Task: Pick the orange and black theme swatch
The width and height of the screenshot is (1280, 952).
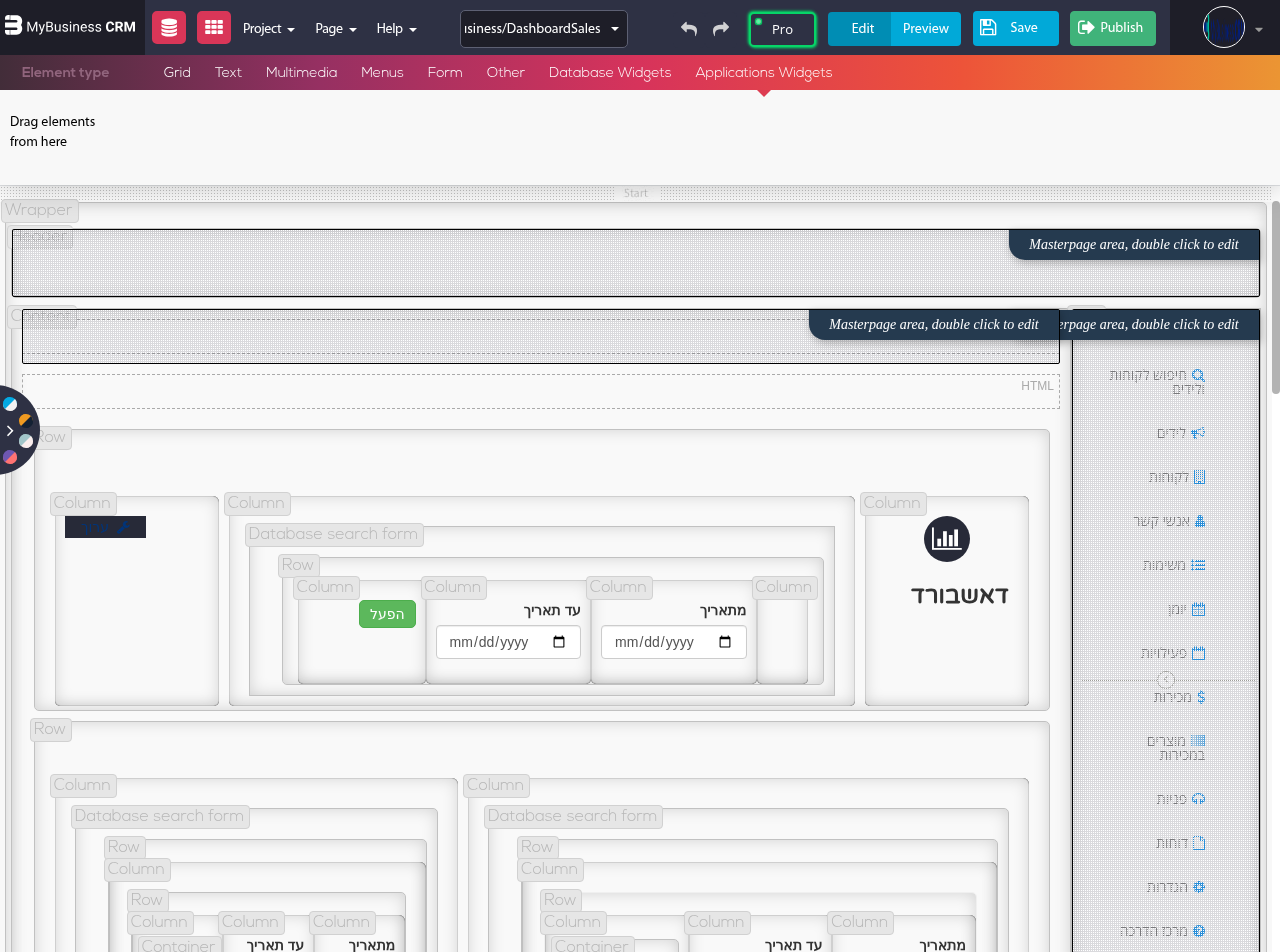Action: pyautogui.click(x=25, y=420)
